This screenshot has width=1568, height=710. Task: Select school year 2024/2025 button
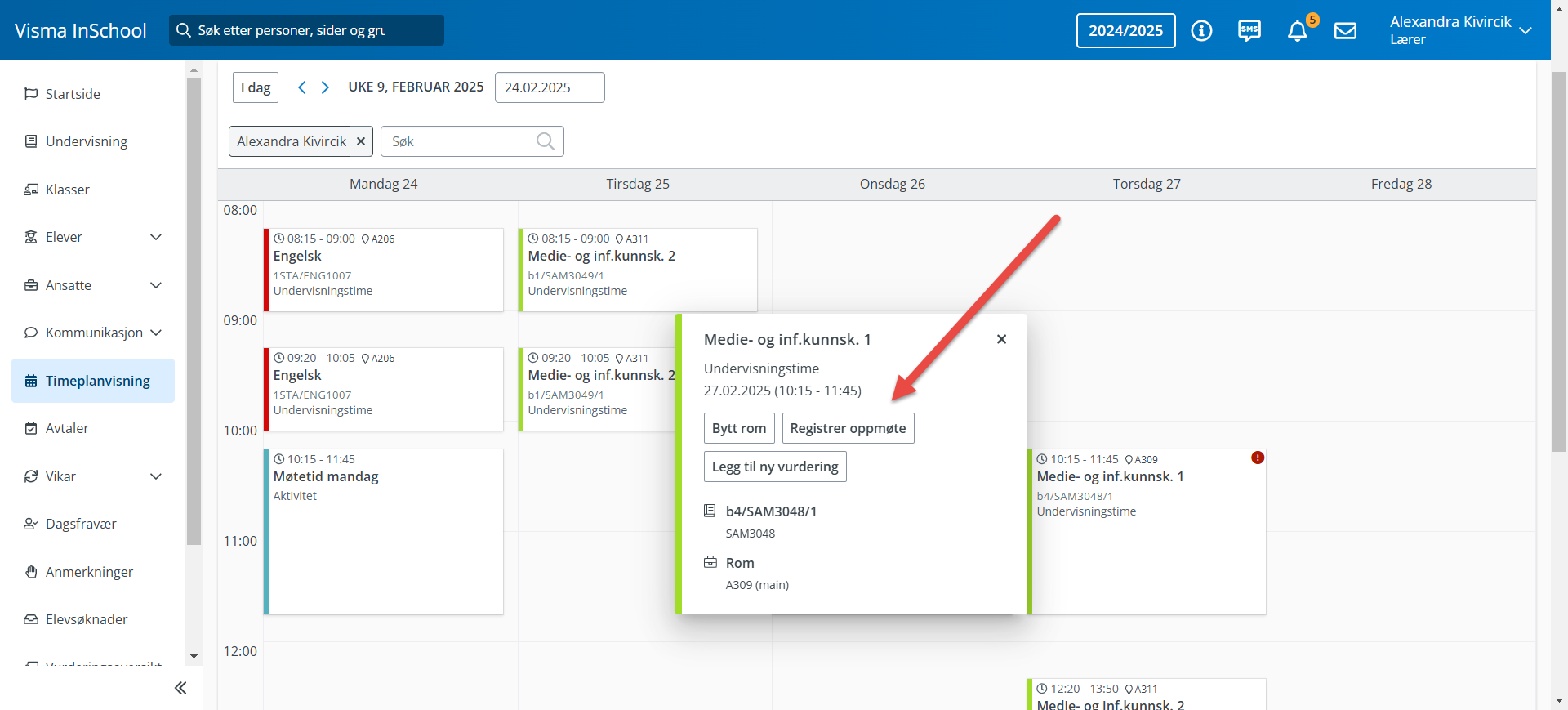tap(1125, 31)
